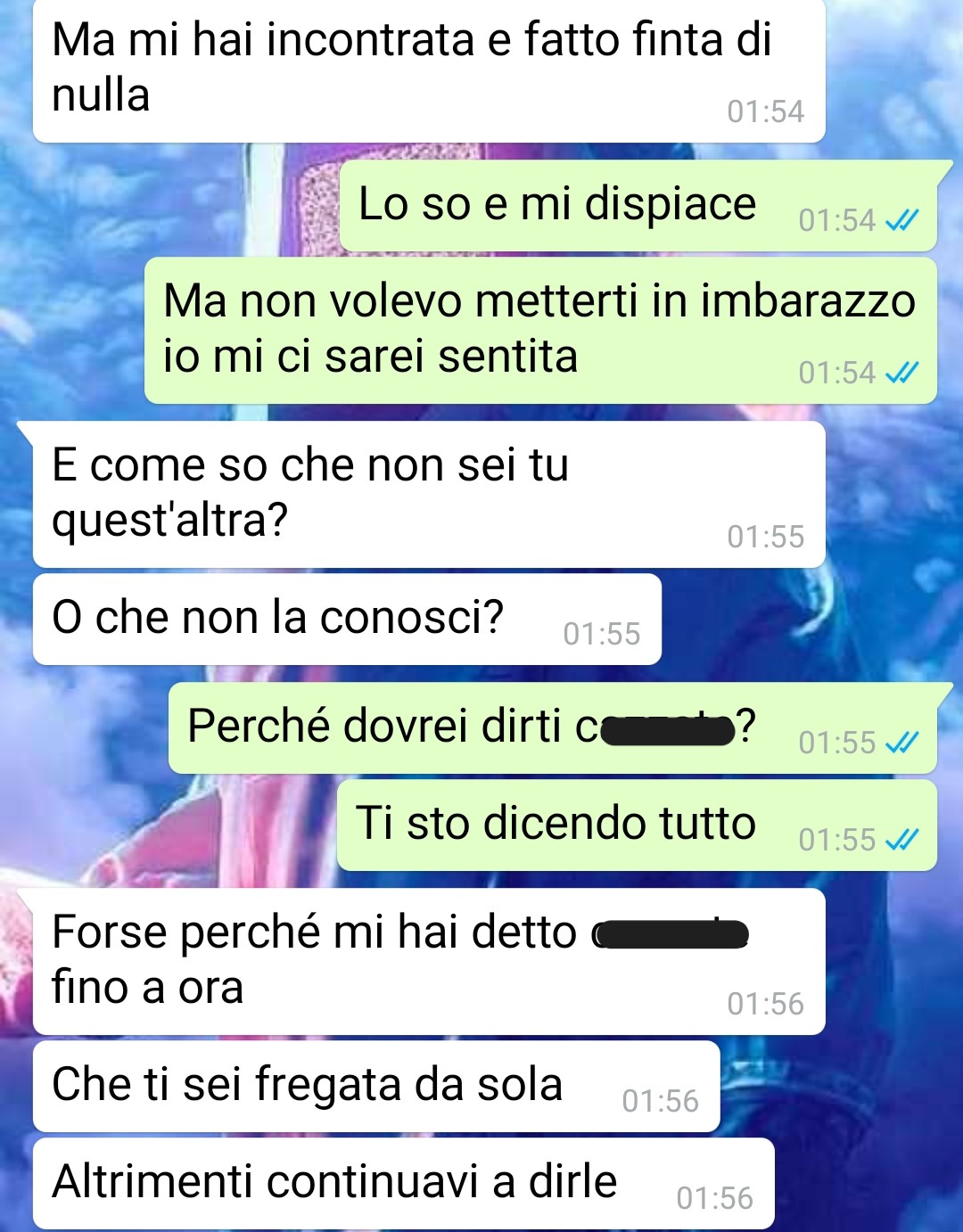The width and height of the screenshot is (963, 1232).
Task: Tap the 'Altrimenti continuavi a dirle' message
Action: (x=403, y=1184)
